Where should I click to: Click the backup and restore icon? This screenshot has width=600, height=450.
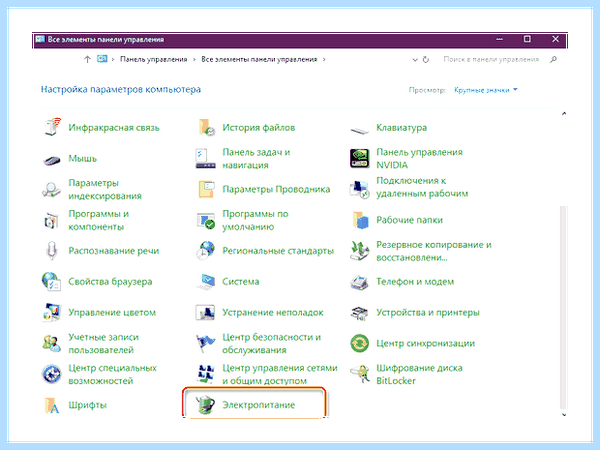click(x=360, y=251)
